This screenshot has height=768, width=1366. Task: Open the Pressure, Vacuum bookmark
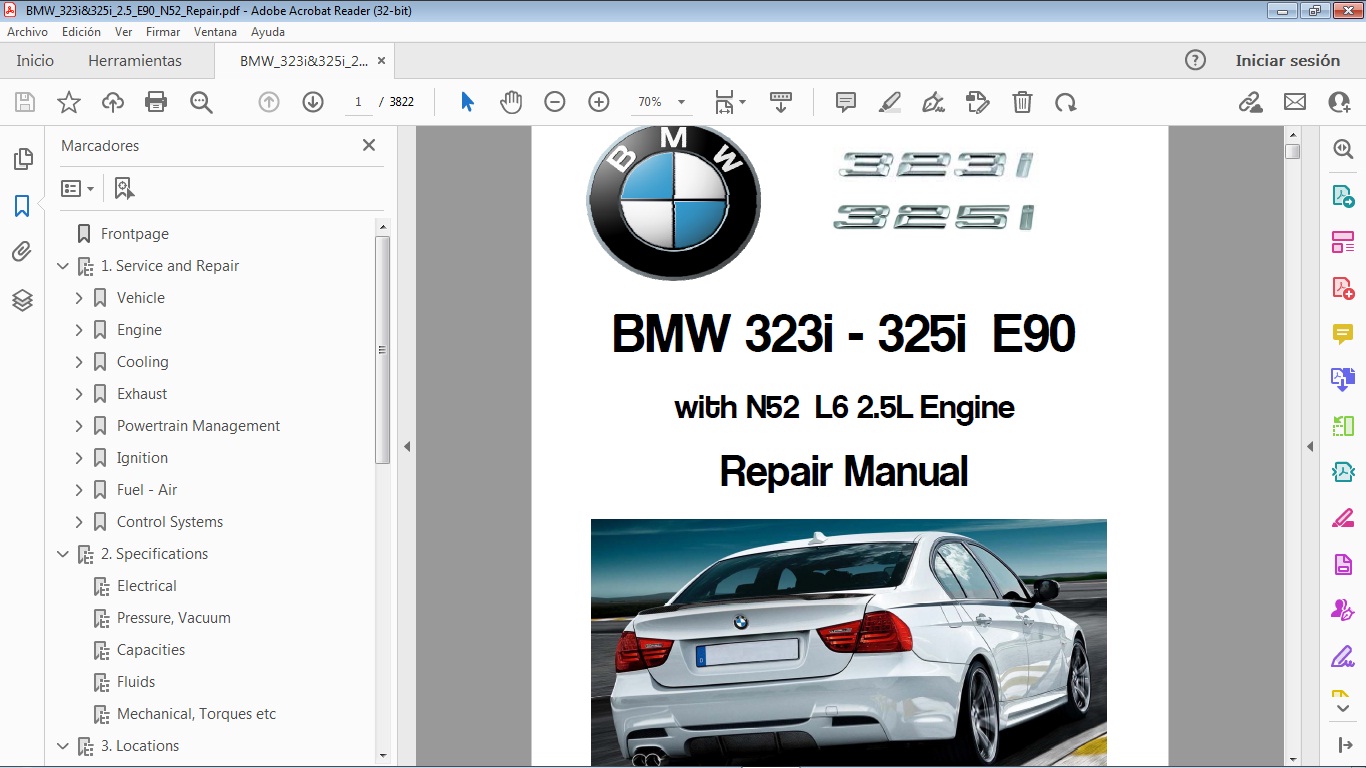(174, 618)
